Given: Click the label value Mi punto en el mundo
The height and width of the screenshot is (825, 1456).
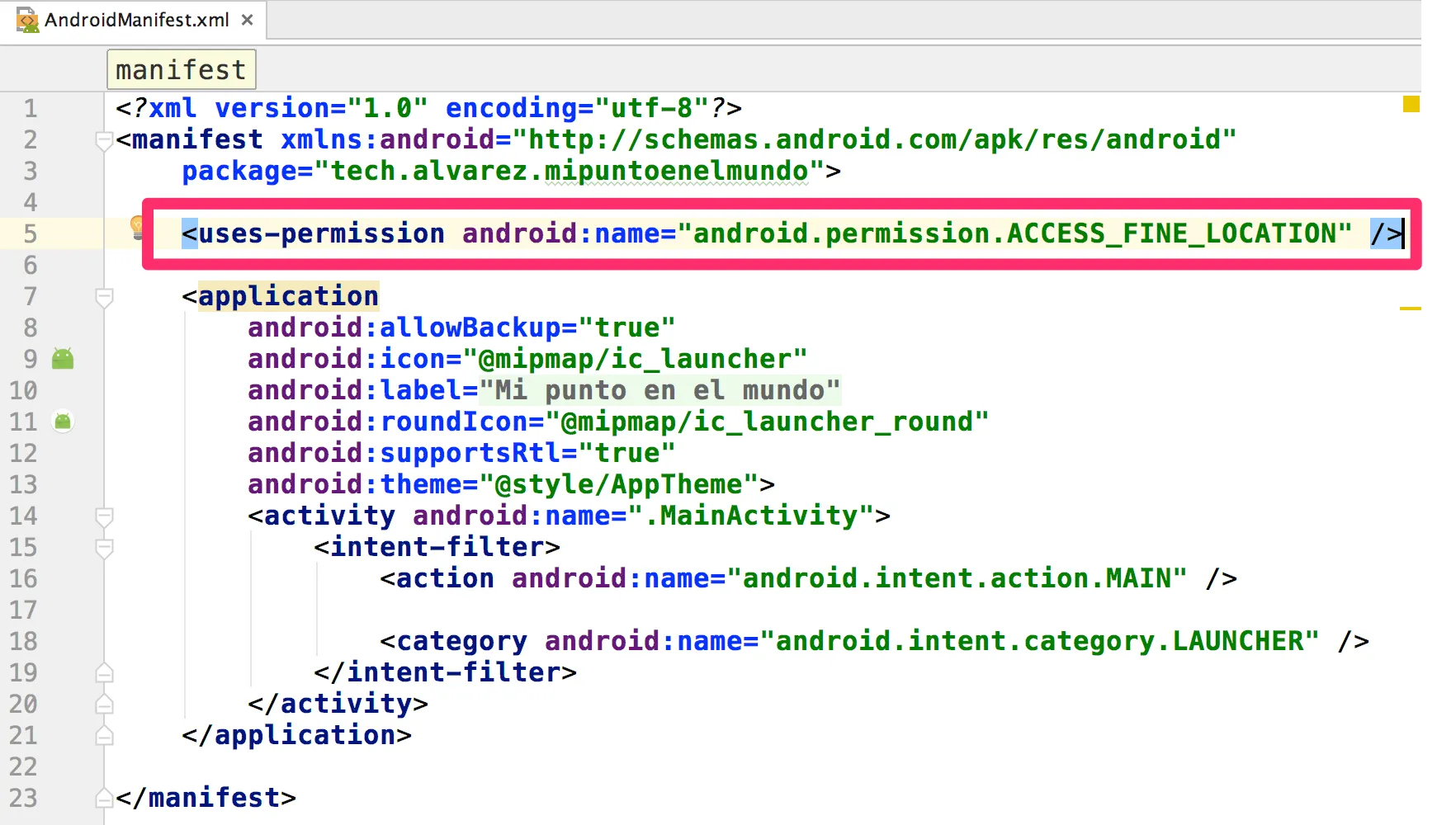Looking at the screenshot, I should (659, 390).
